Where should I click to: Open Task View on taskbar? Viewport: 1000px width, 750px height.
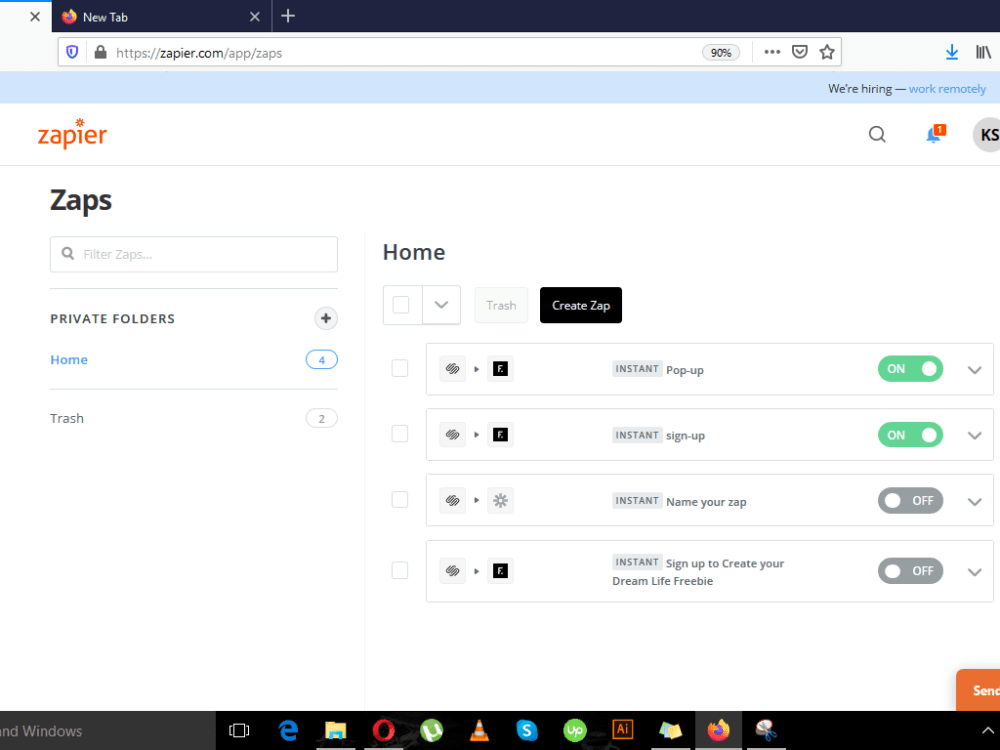[239, 730]
